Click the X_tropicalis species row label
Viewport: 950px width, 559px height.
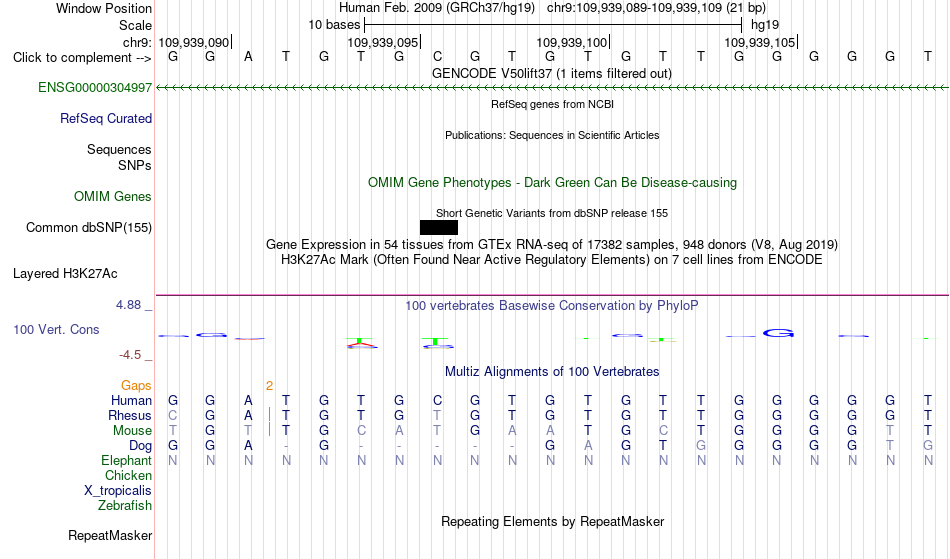point(118,491)
